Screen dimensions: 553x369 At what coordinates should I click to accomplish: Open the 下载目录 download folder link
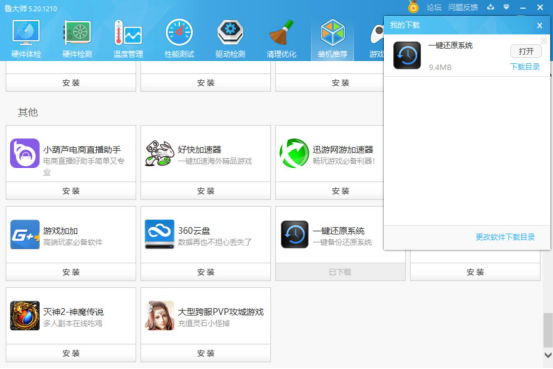525,67
